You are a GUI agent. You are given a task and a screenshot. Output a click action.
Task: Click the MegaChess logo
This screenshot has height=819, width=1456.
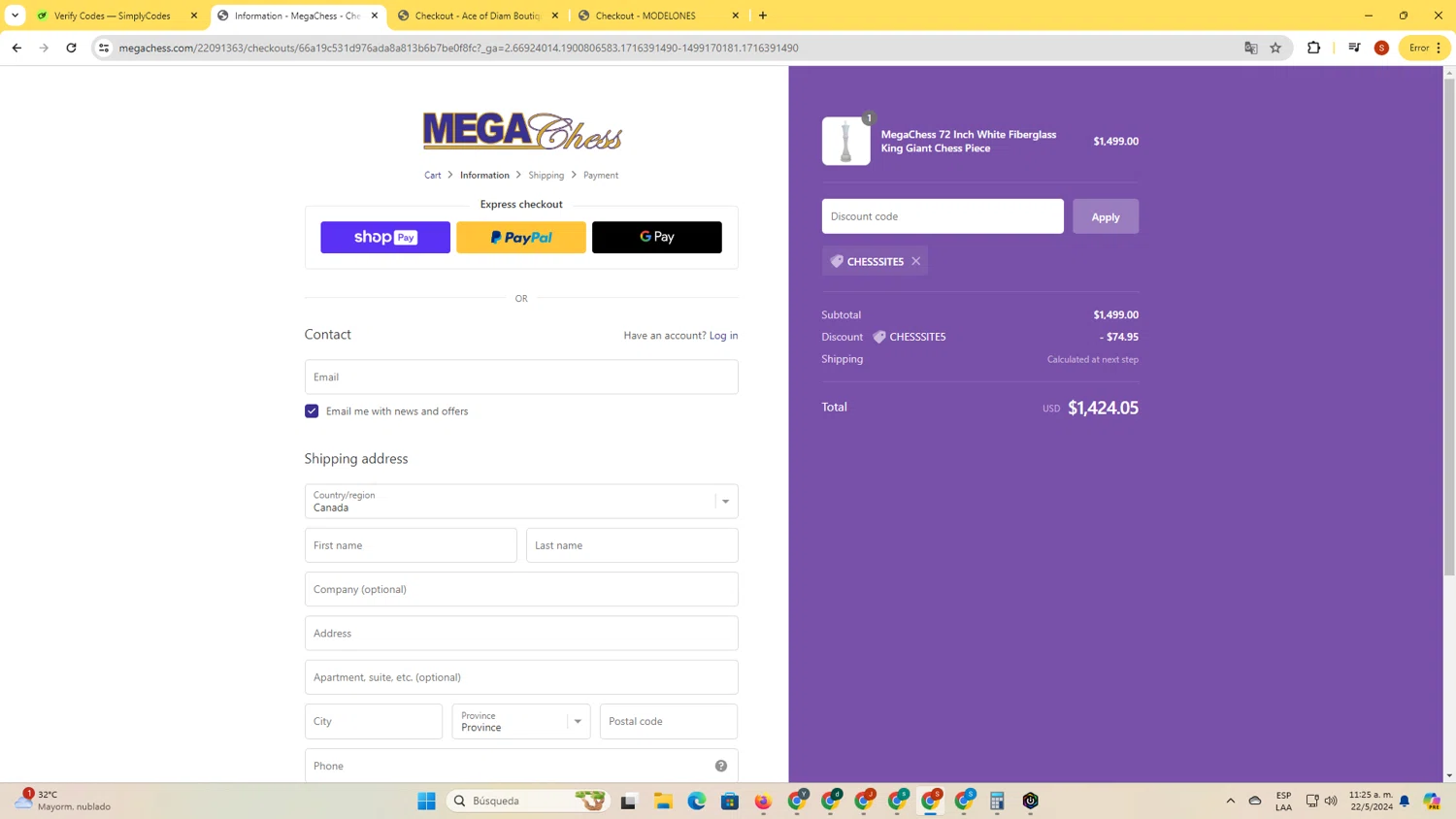[522, 131]
